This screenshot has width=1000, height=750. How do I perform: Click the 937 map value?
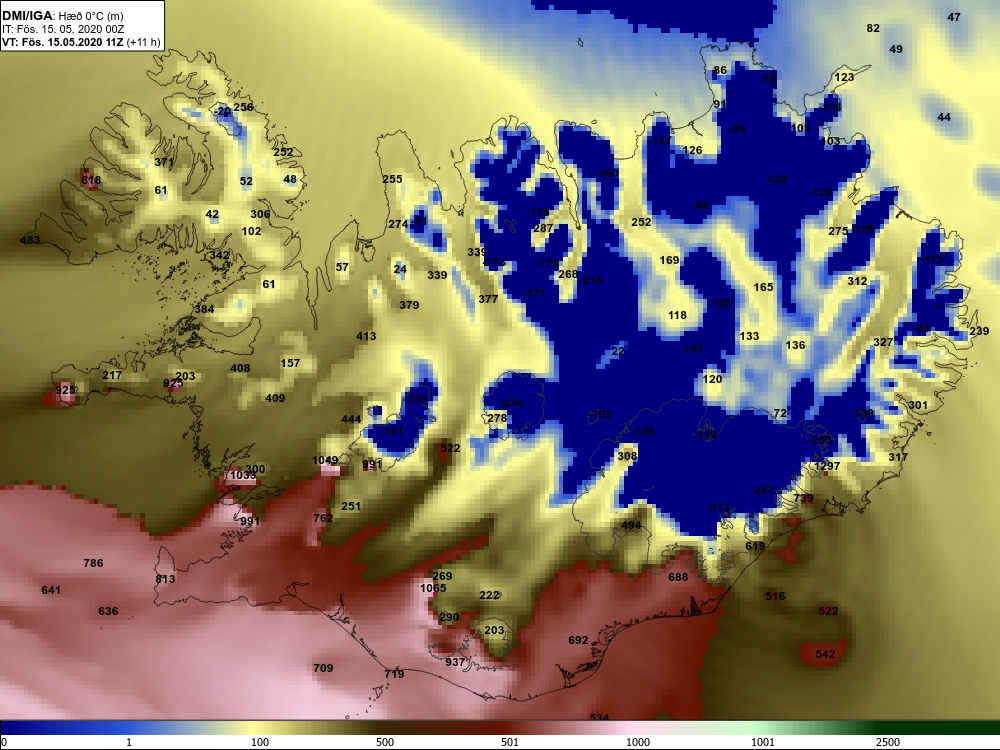tap(455, 662)
